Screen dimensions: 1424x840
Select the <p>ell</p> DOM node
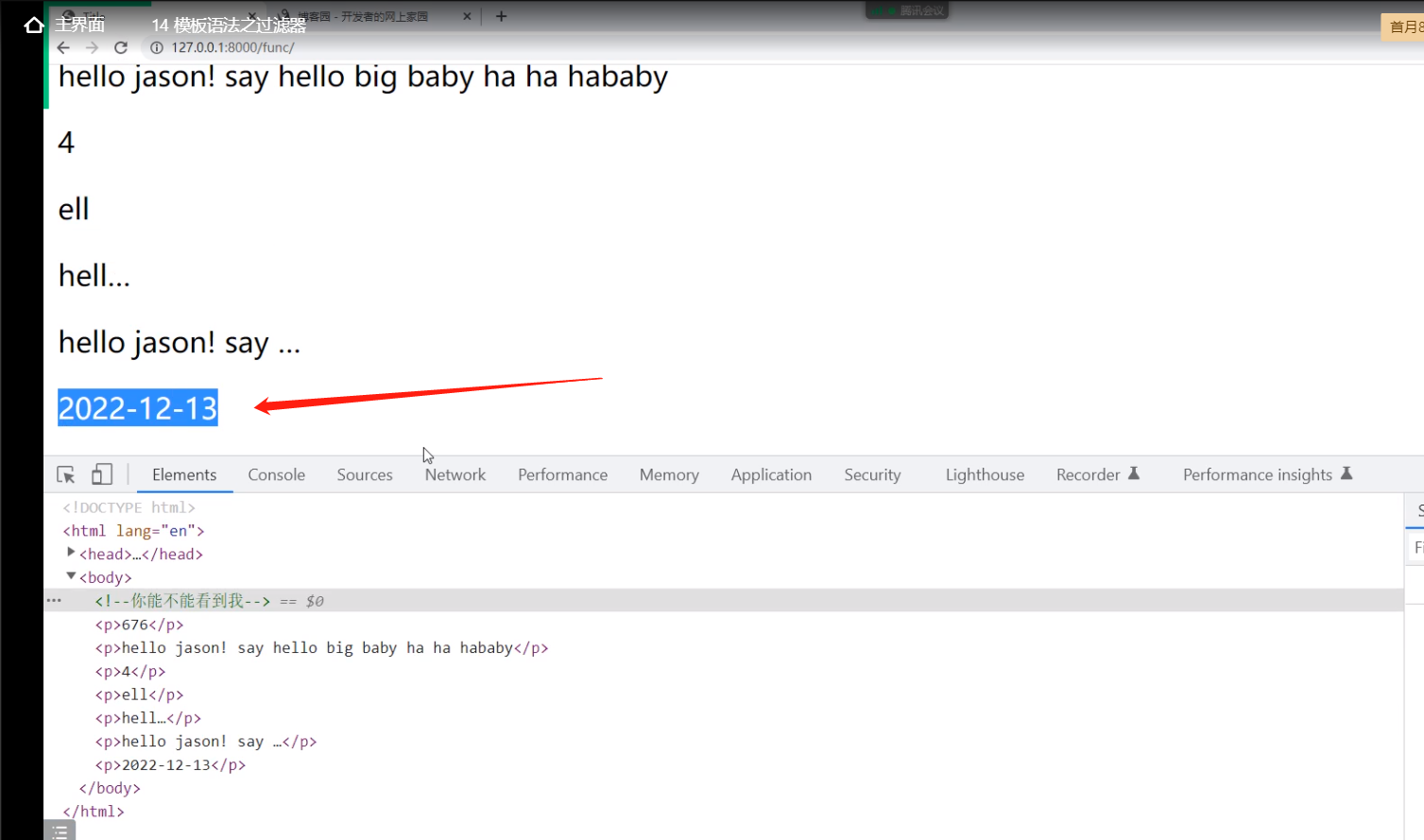139,694
